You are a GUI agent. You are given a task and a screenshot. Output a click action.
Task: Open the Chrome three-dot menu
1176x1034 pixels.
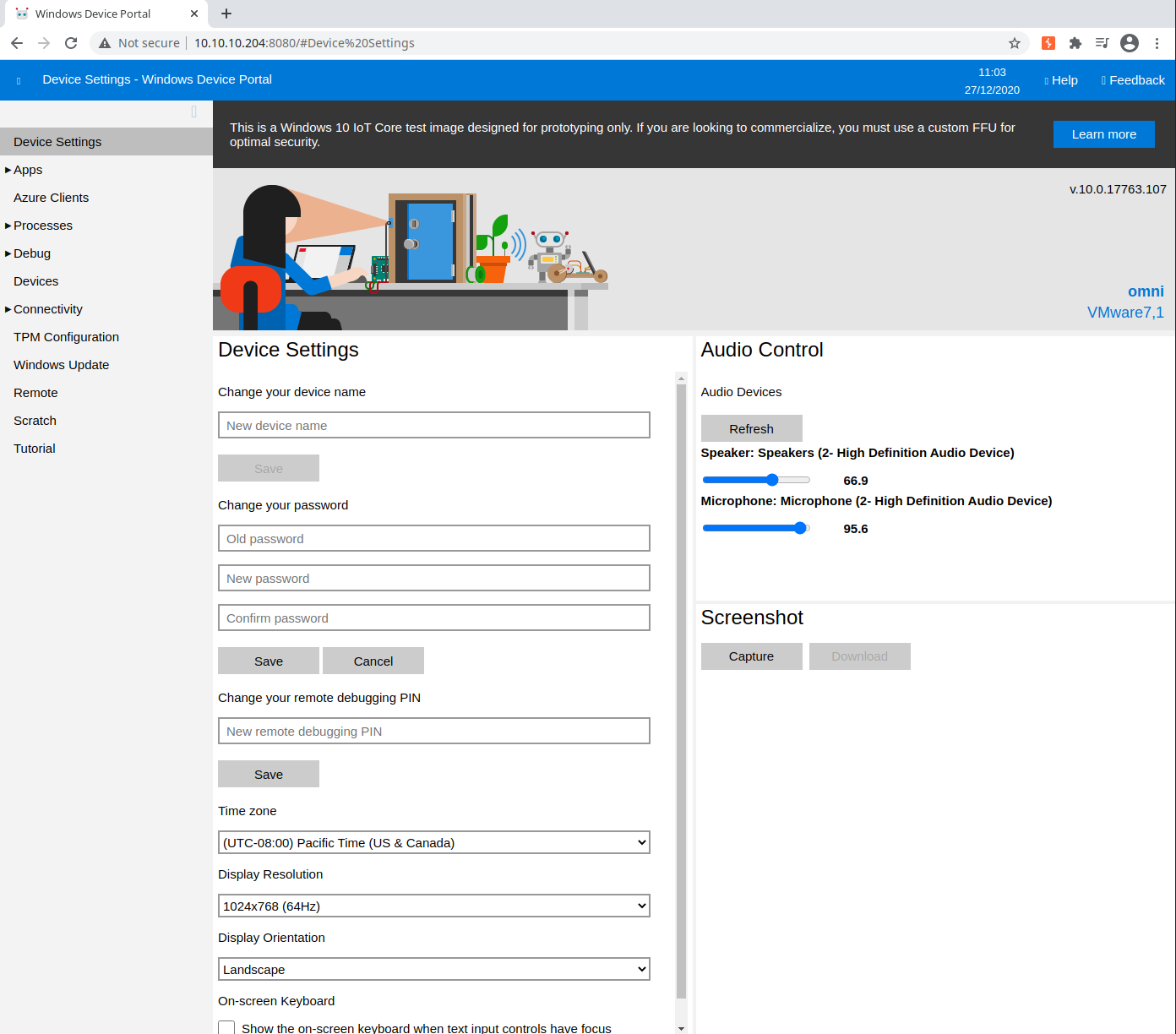point(1157,43)
